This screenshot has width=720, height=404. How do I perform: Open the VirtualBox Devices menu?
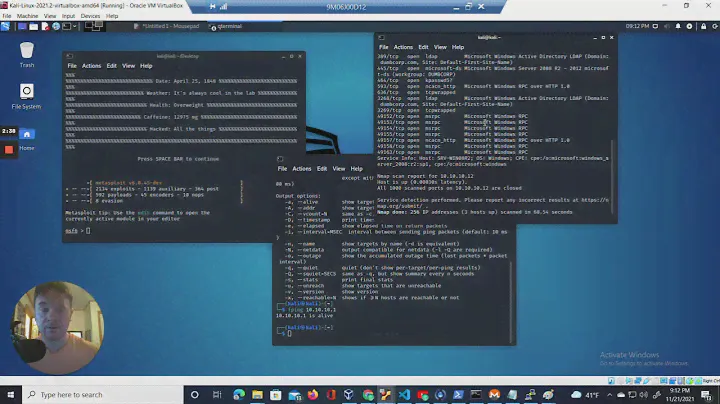[92, 15]
